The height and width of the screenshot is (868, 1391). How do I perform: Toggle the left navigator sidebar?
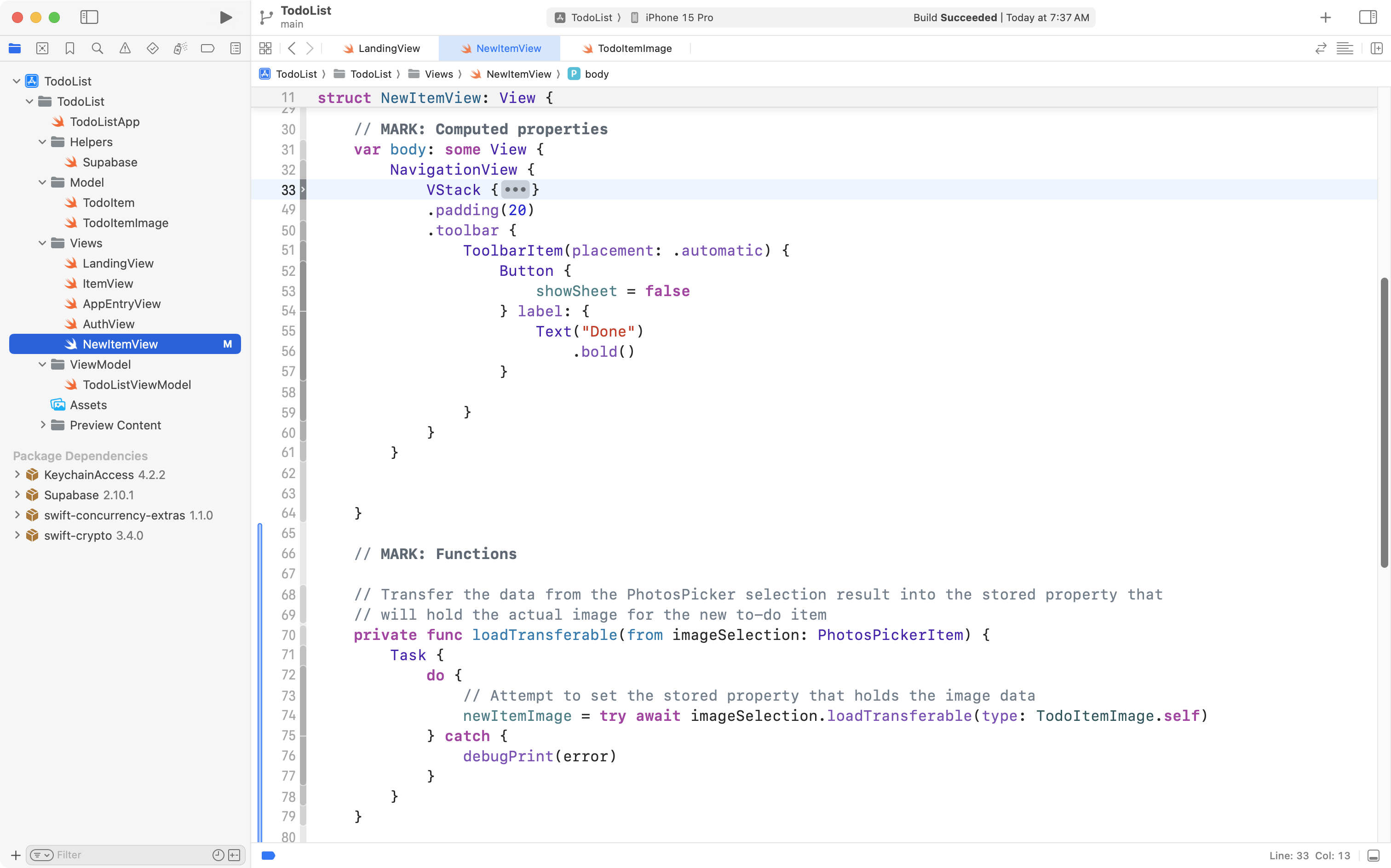[x=89, y=17]
